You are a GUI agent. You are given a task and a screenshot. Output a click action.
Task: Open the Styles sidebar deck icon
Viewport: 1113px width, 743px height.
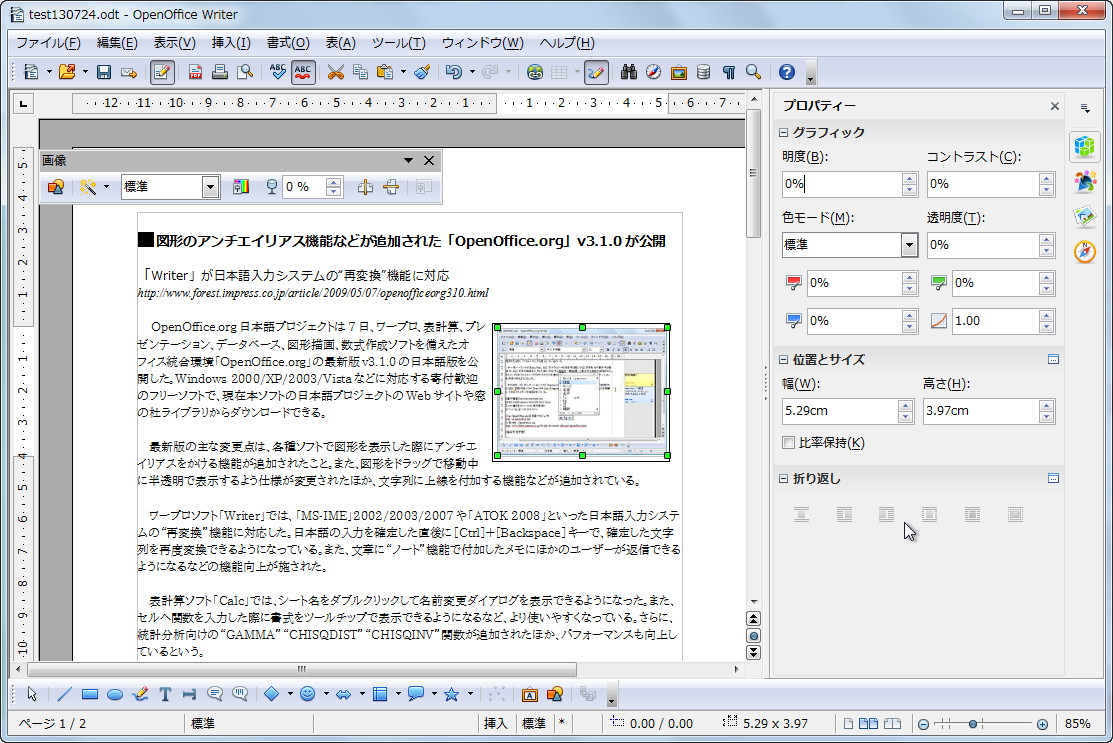tap(1085, 182)
